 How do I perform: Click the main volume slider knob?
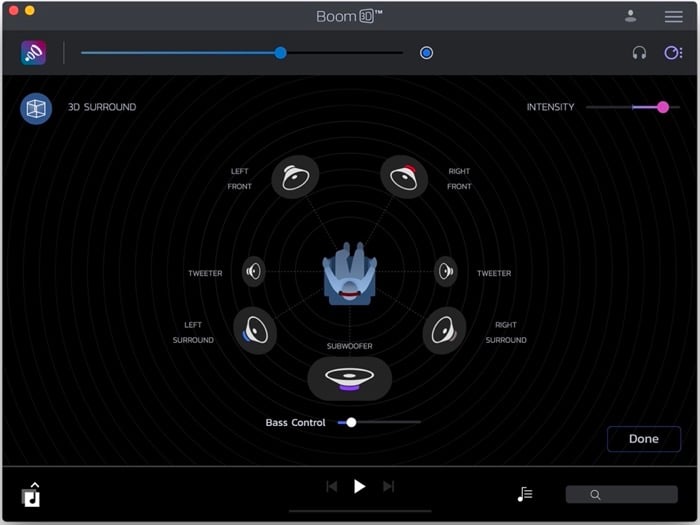tap(280, 53)
